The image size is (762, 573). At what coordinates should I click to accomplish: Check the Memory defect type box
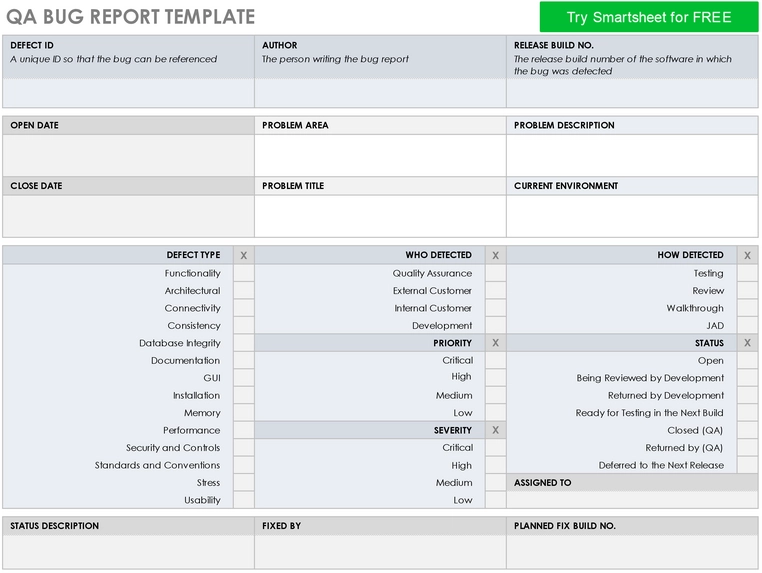[243, 413]
